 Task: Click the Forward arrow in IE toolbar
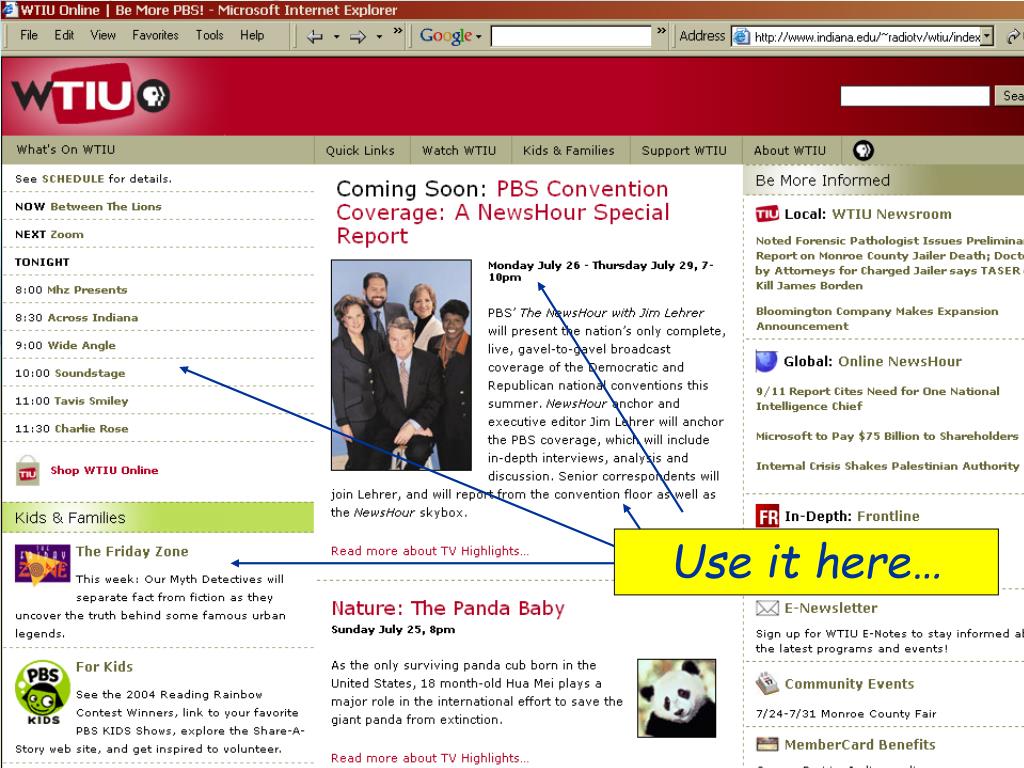tap(357, 37)
